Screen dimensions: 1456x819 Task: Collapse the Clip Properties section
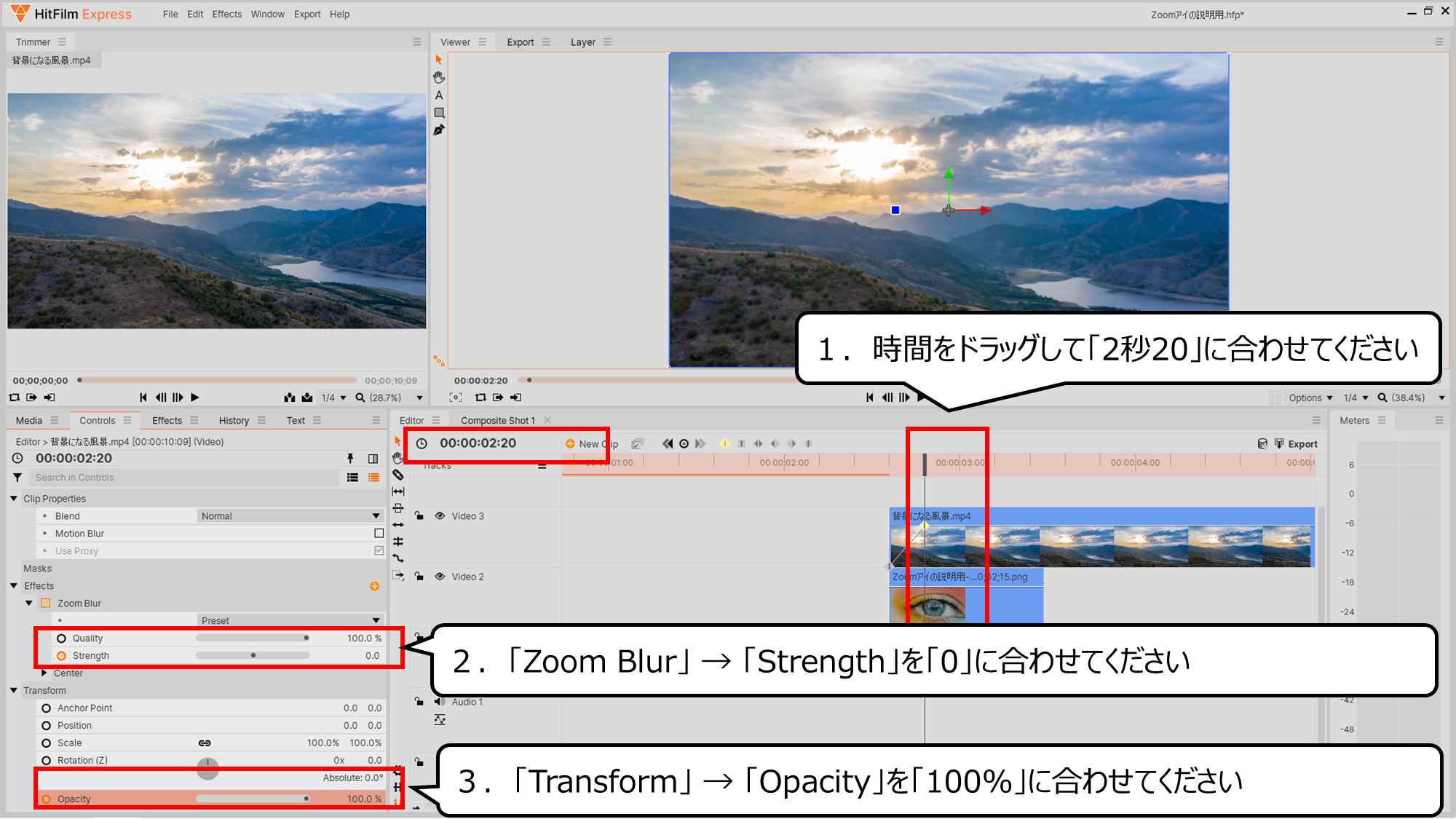tap(14, 499)
